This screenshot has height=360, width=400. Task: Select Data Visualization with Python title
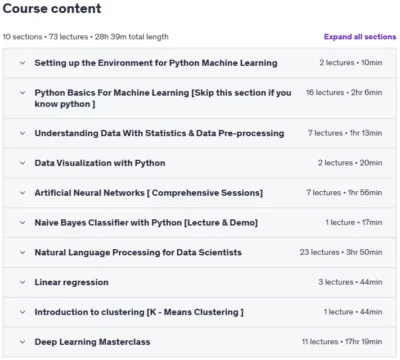[100, 163]
